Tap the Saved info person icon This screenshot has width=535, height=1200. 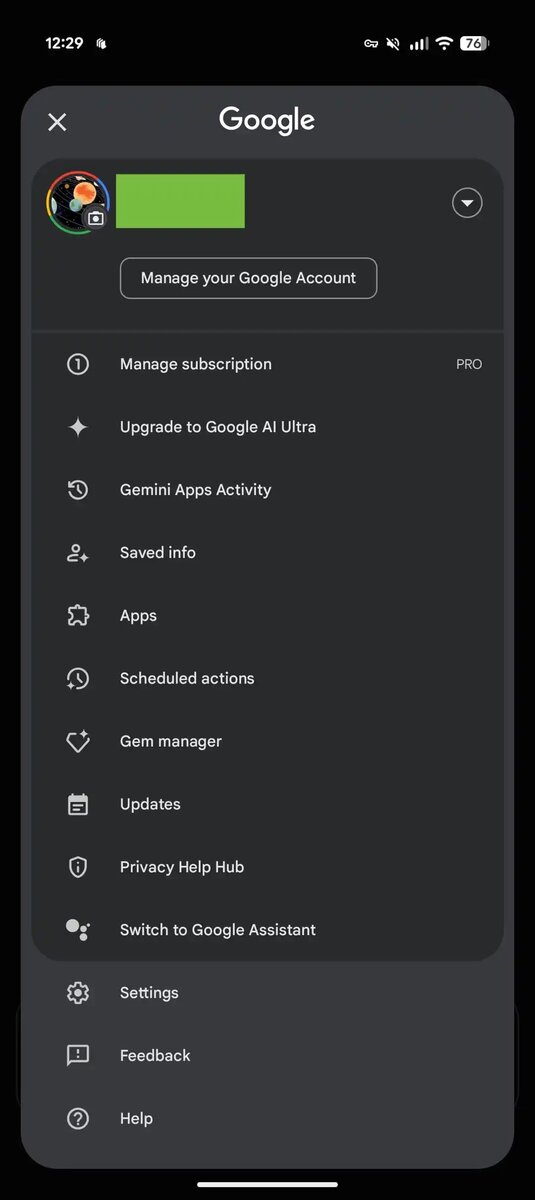(x=78, y=553)
